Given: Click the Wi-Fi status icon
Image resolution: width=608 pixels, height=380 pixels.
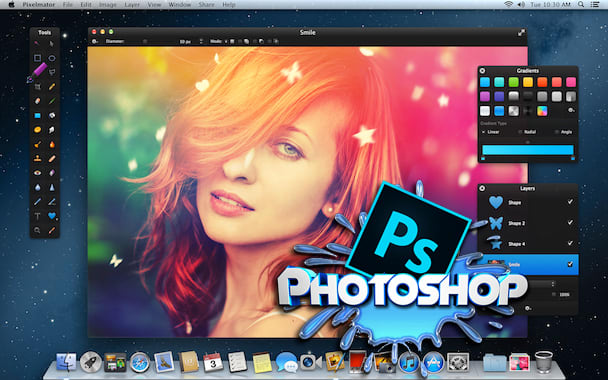Looking at the screenshot, I should [508, 4].
